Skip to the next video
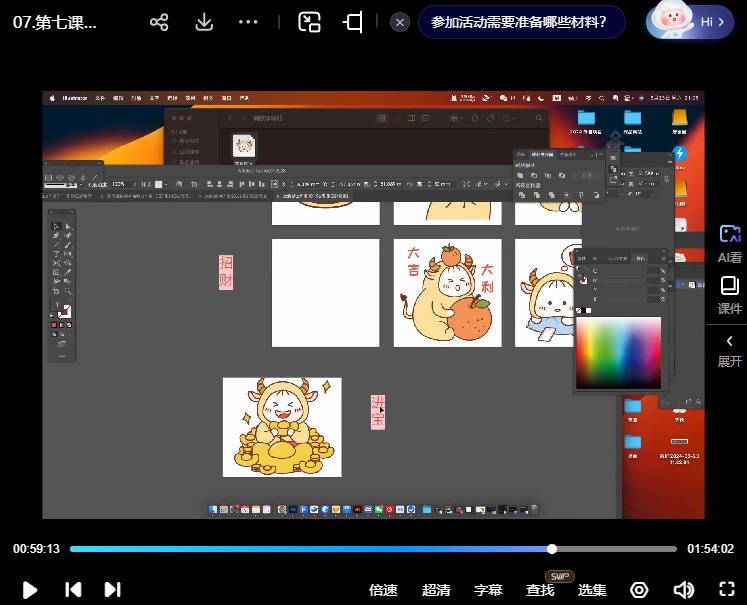747x605 pixels. click(112, 590)
